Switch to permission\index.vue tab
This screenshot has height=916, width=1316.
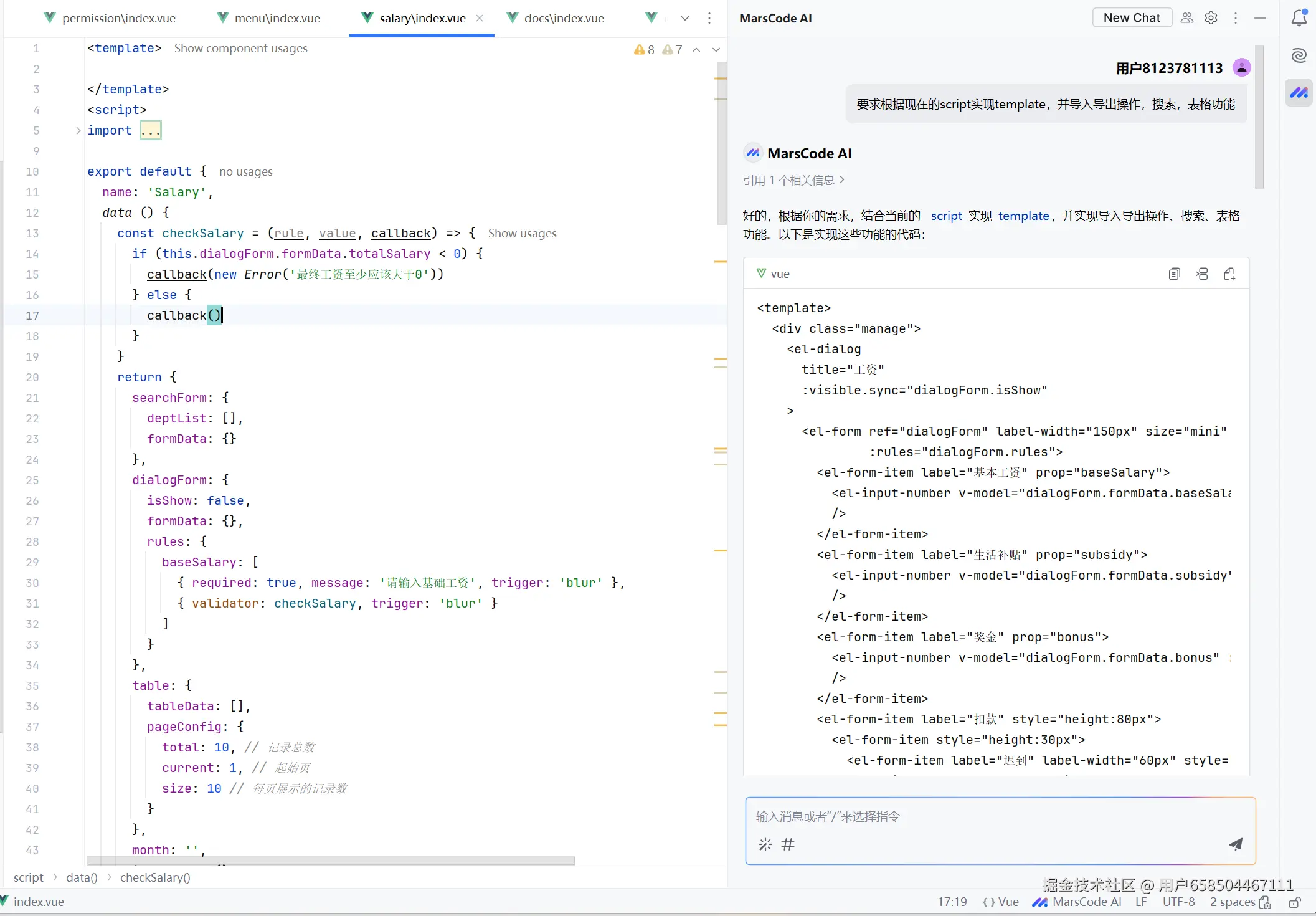[x=118, y=18]
